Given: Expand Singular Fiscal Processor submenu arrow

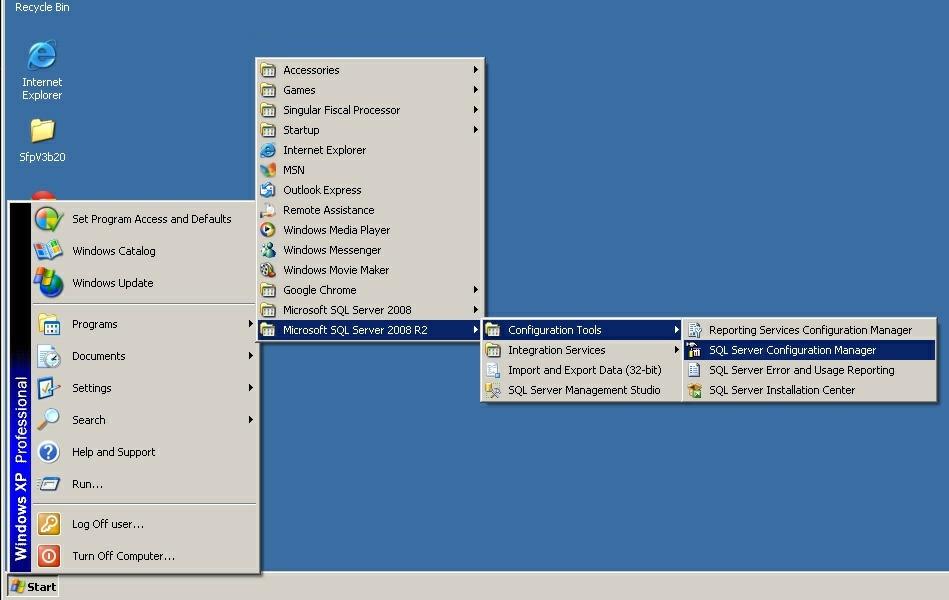Looking at the screenshot, I should point(476,110).
